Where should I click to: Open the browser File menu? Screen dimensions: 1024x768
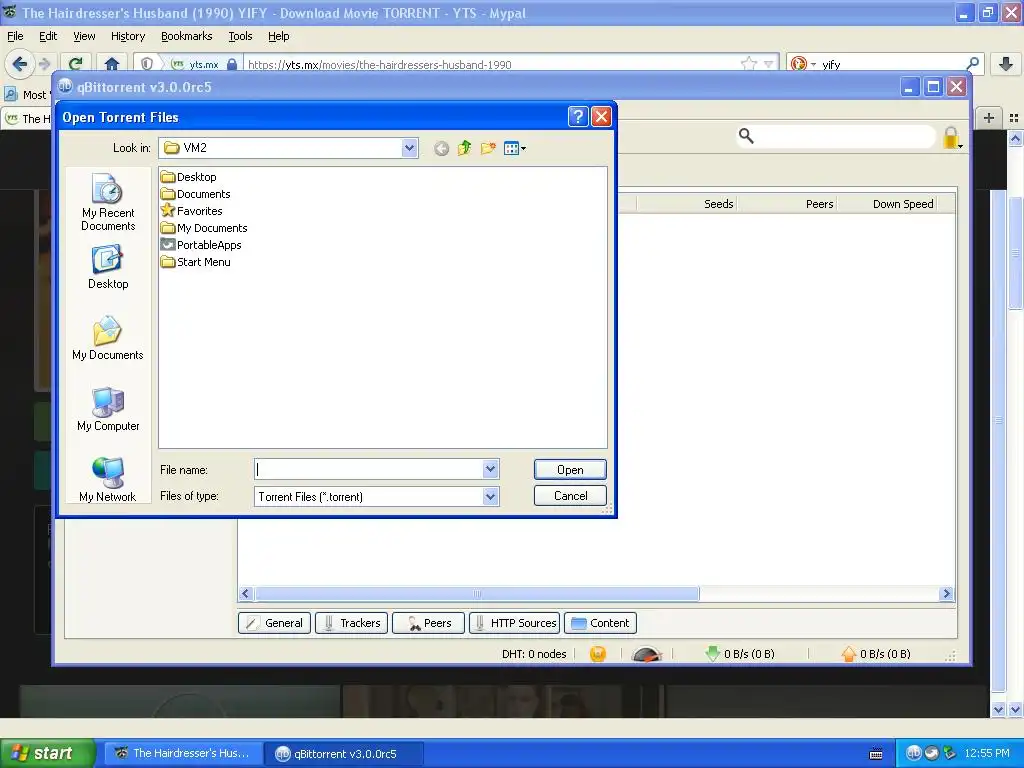[x=15, y=37]
